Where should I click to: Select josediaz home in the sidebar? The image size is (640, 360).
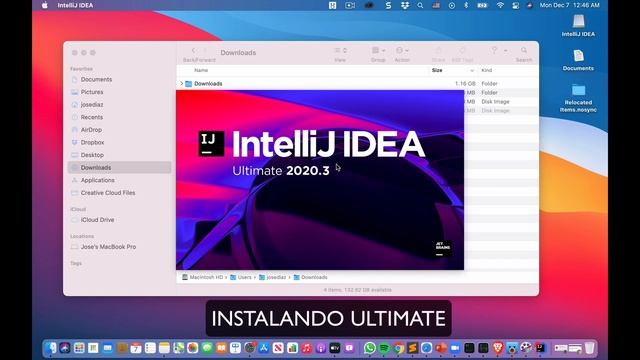[x=119, y=105]
